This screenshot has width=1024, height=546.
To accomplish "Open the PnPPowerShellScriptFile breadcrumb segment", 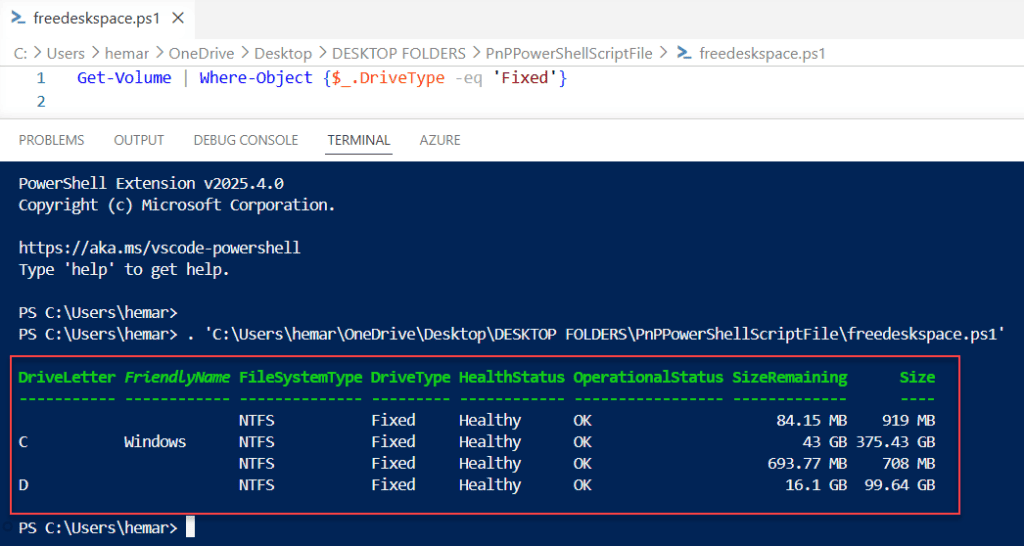I will click(569, 54).
